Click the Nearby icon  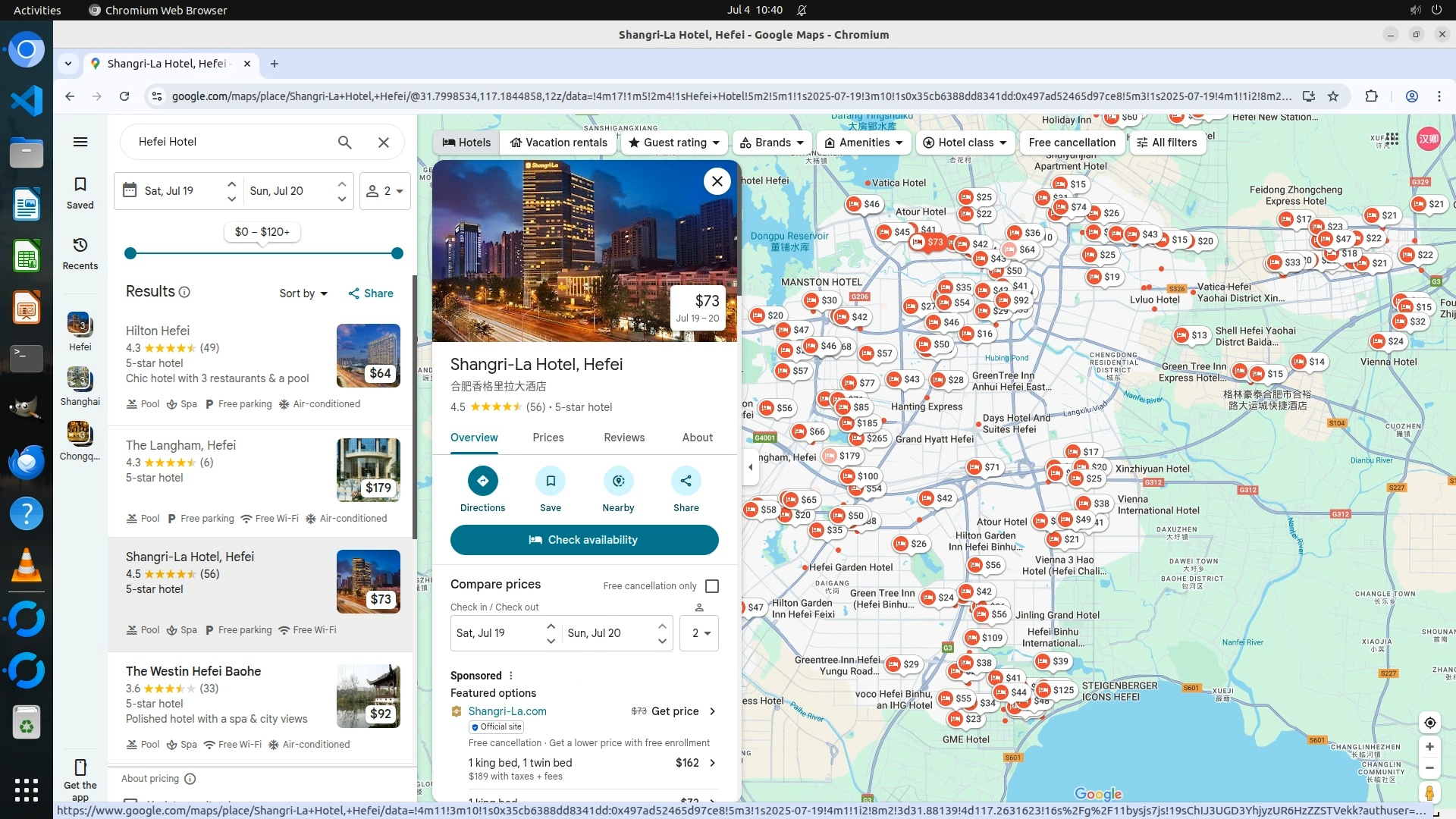point(618,481)
